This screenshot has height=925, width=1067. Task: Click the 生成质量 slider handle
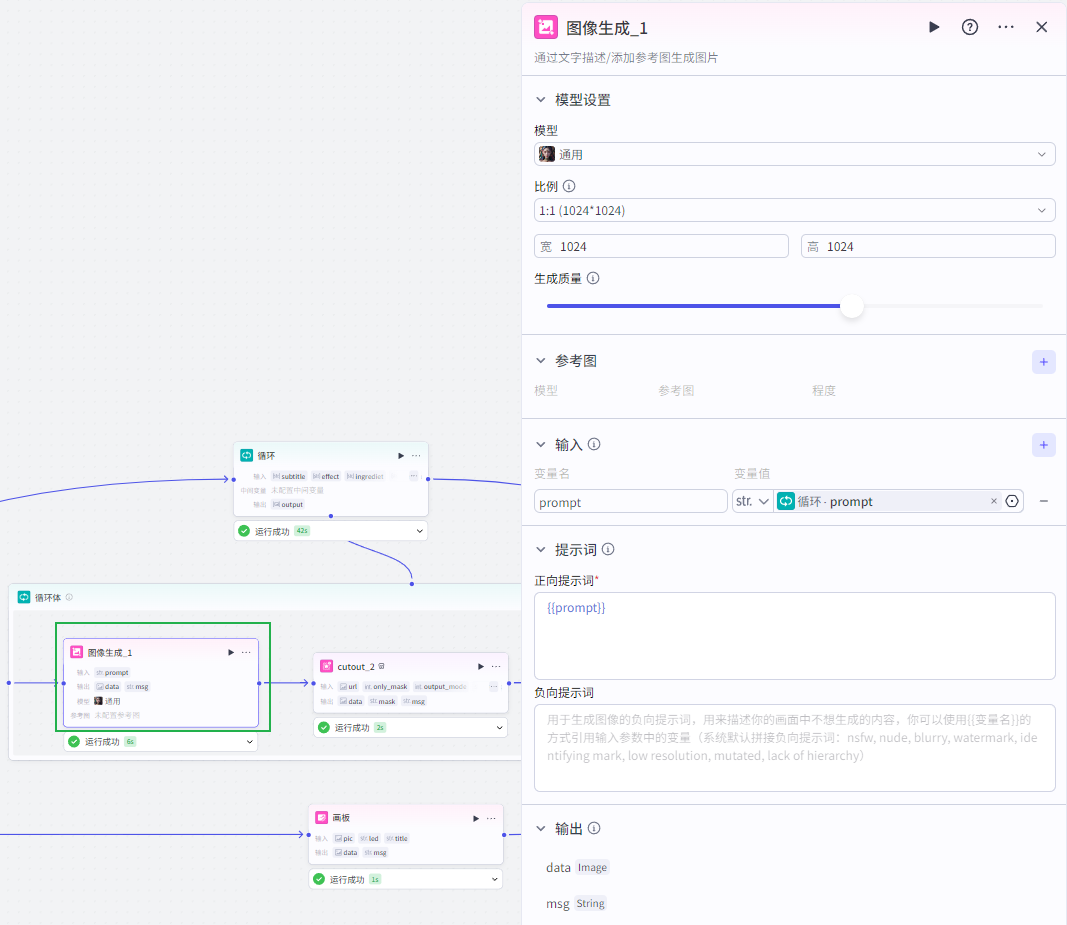coord(851,306)
